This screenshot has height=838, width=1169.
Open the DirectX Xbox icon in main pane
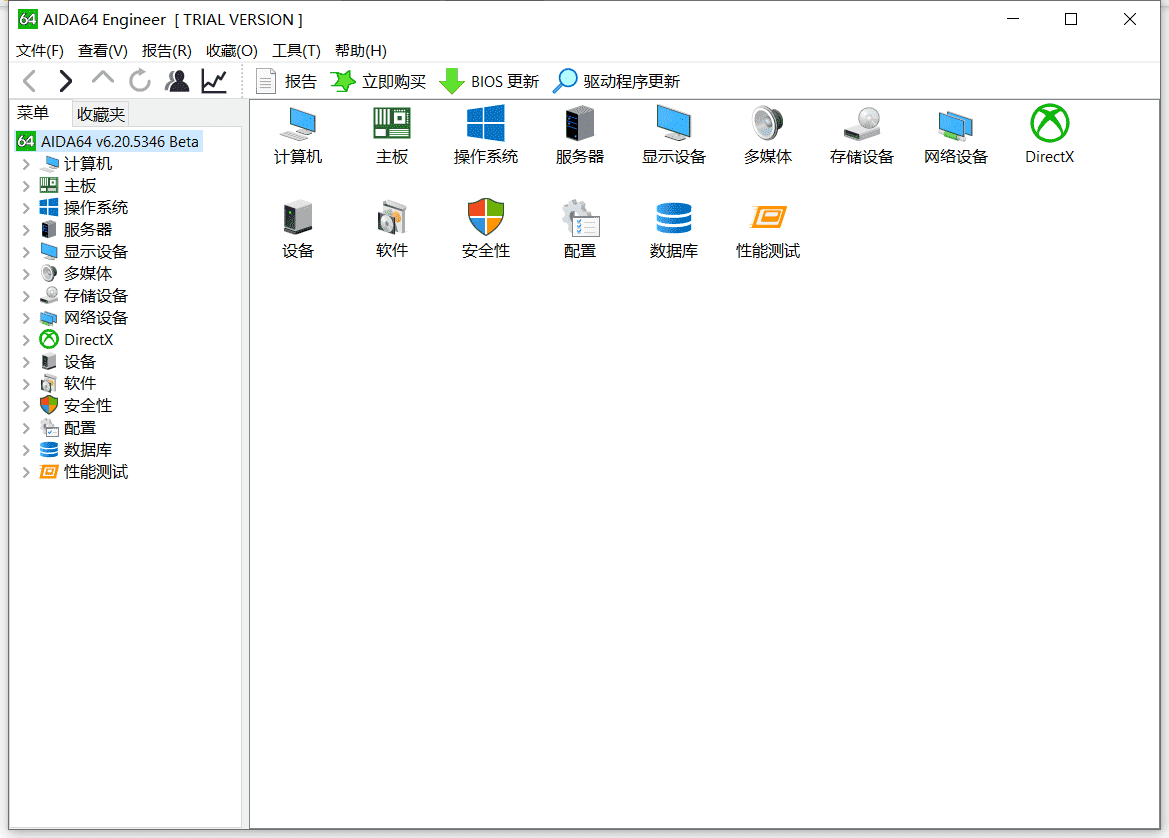[x=1049, y=135]
